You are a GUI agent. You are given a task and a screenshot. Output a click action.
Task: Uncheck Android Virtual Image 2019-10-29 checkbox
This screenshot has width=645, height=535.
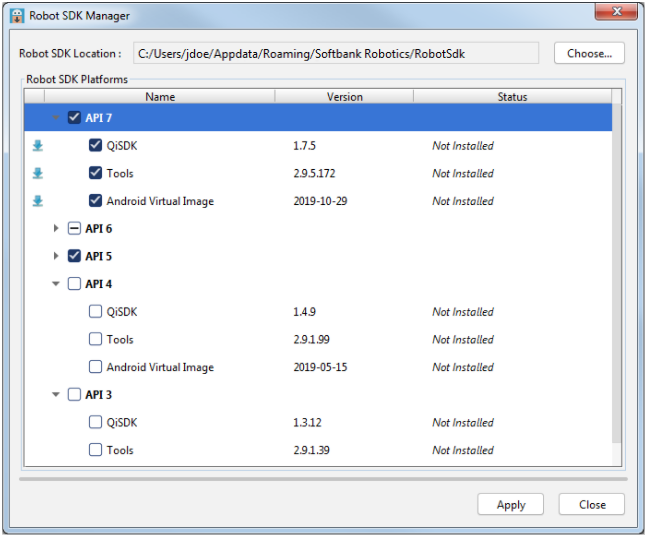[95, 201]
